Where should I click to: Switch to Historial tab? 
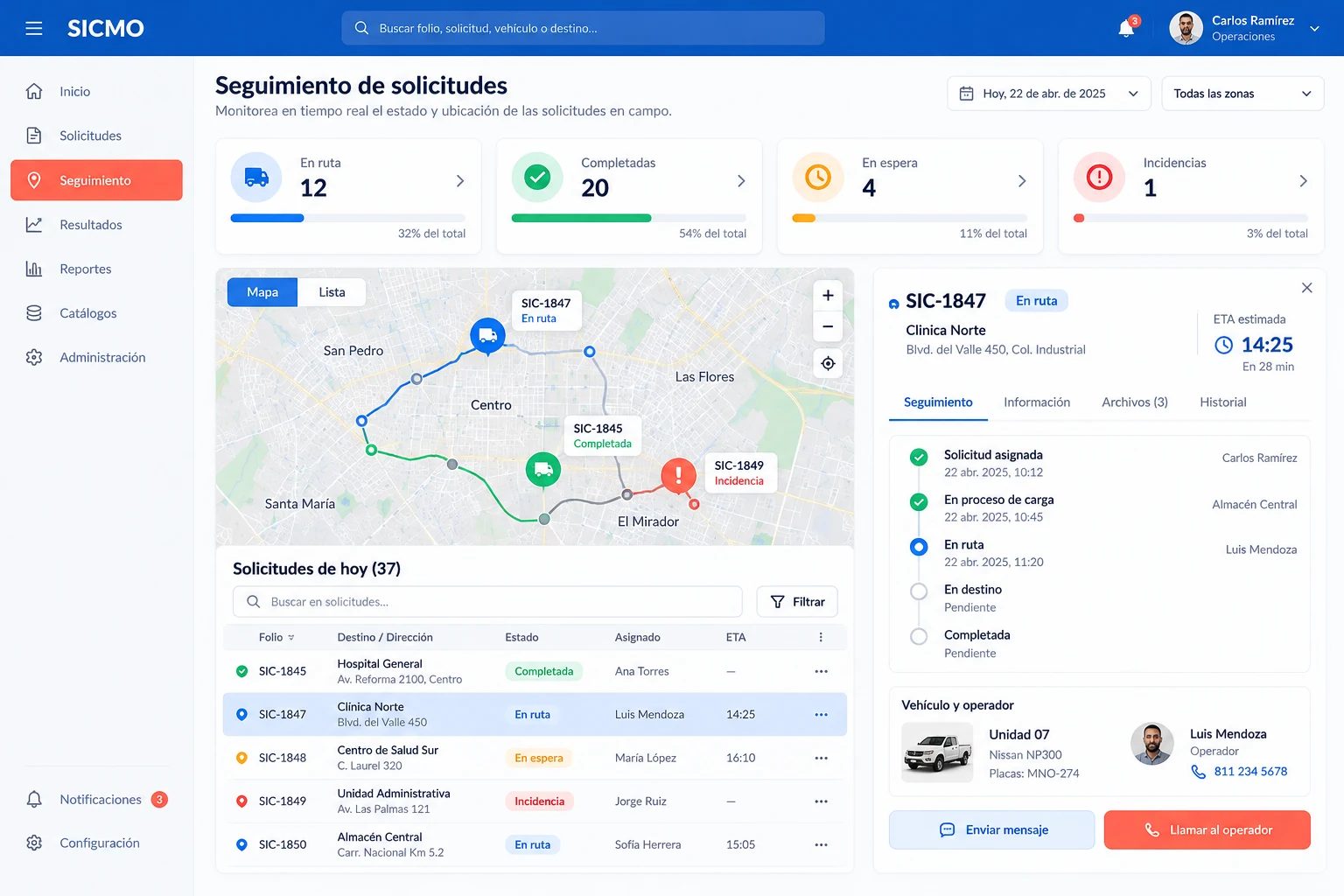click(1222, 402)
